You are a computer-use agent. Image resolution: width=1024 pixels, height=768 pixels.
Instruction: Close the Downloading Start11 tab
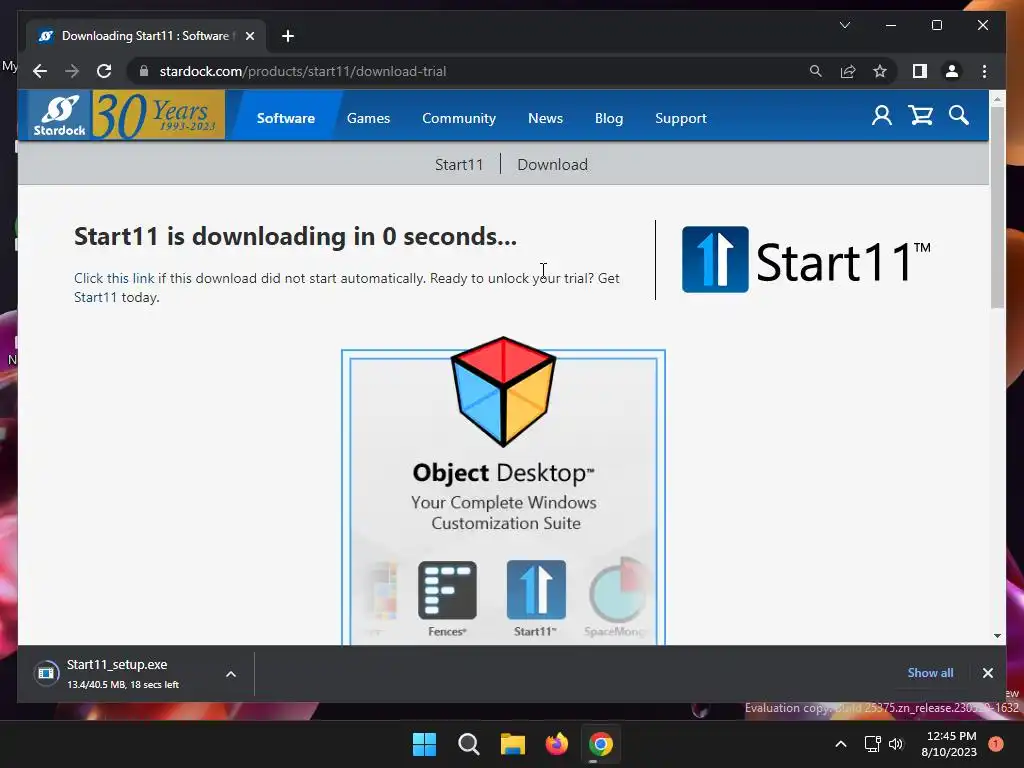click(x=249, y=36)
